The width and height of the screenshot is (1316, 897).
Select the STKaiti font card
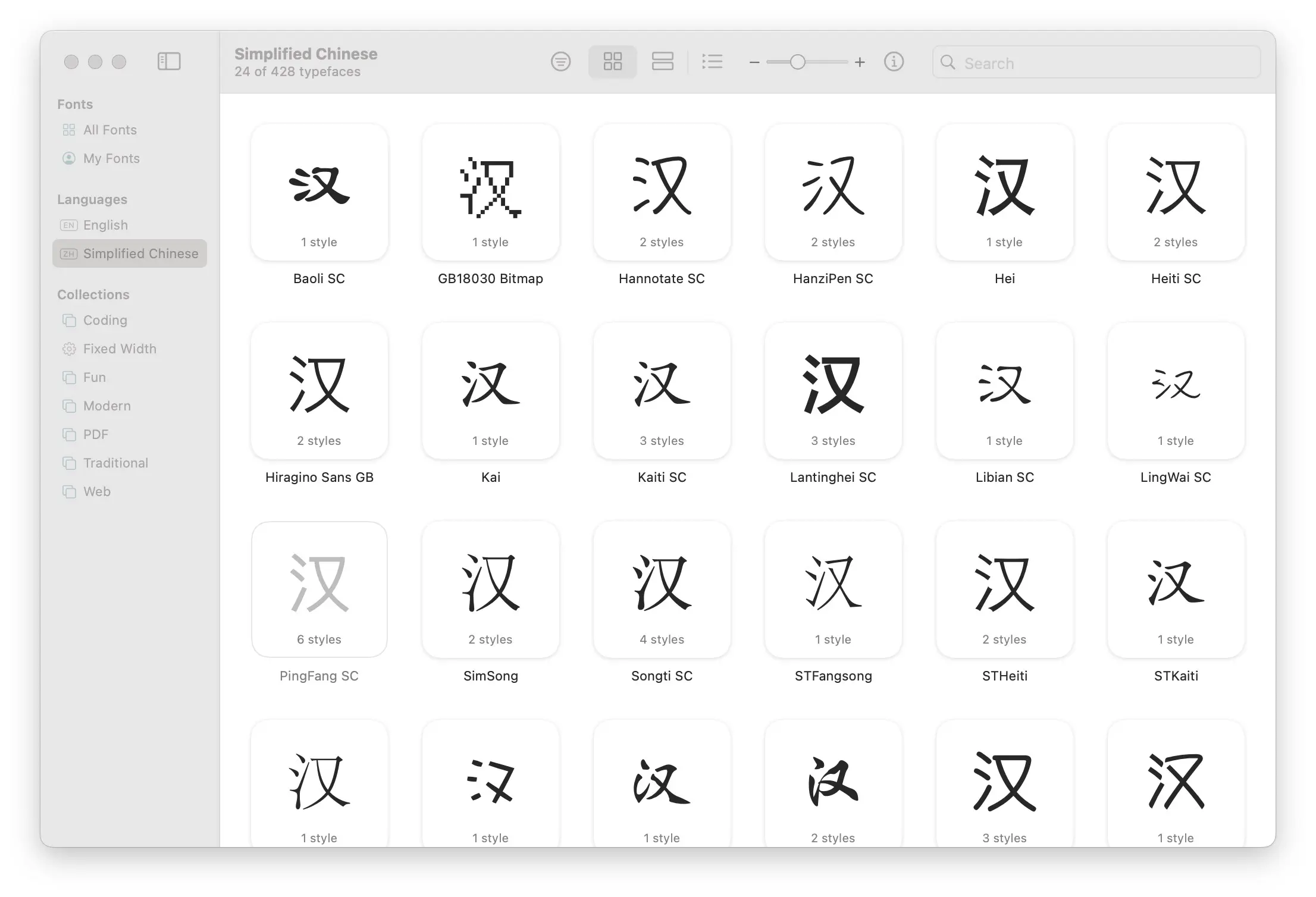point(1176,589)
